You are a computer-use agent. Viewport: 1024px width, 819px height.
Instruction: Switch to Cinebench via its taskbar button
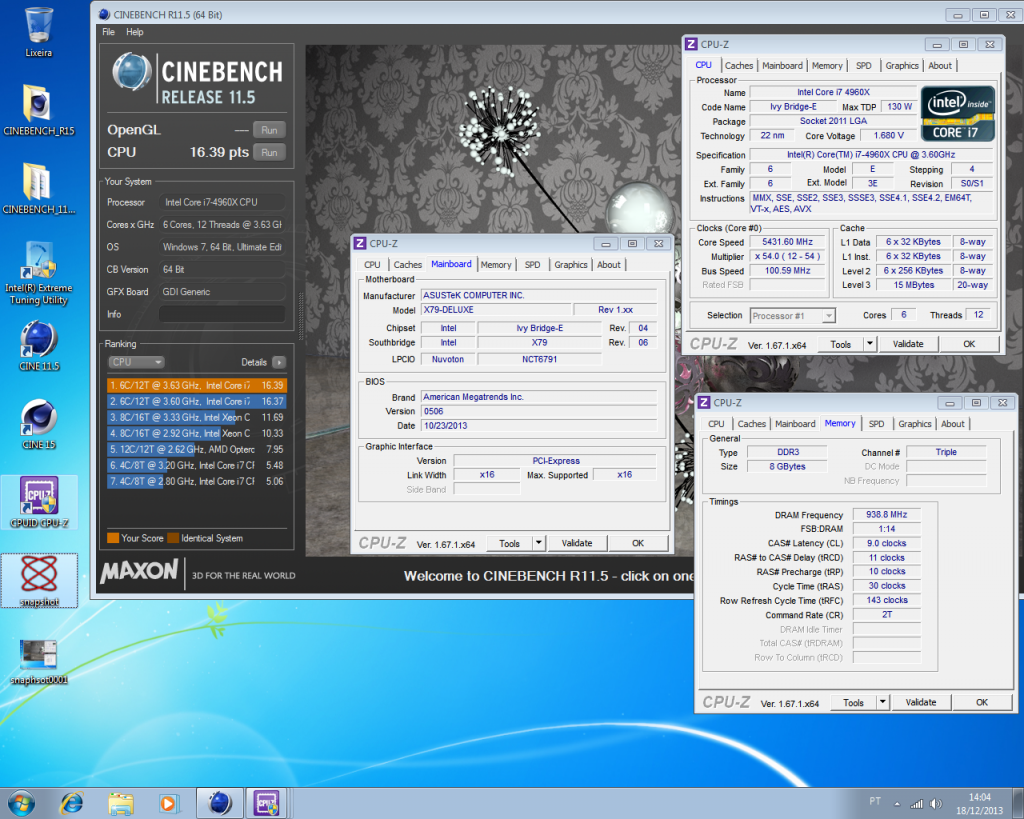(x=220, y=803)
